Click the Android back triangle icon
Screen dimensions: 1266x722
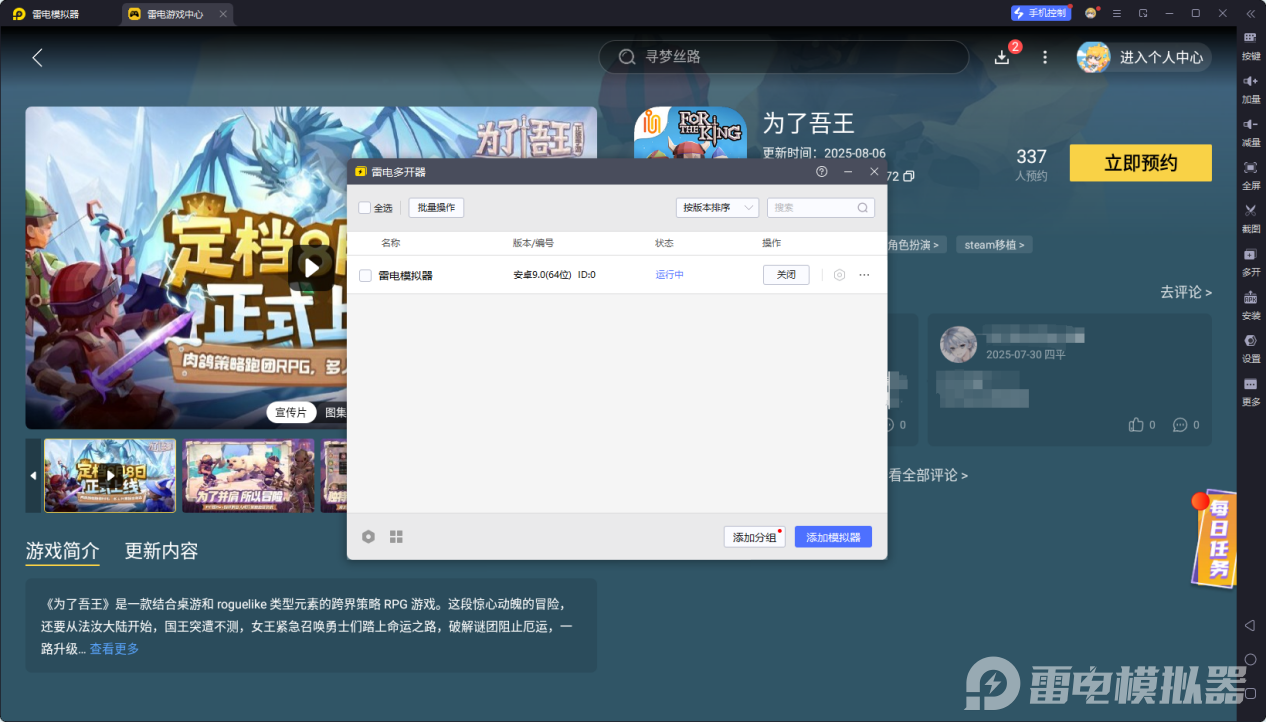click(x=1250, y=625)
